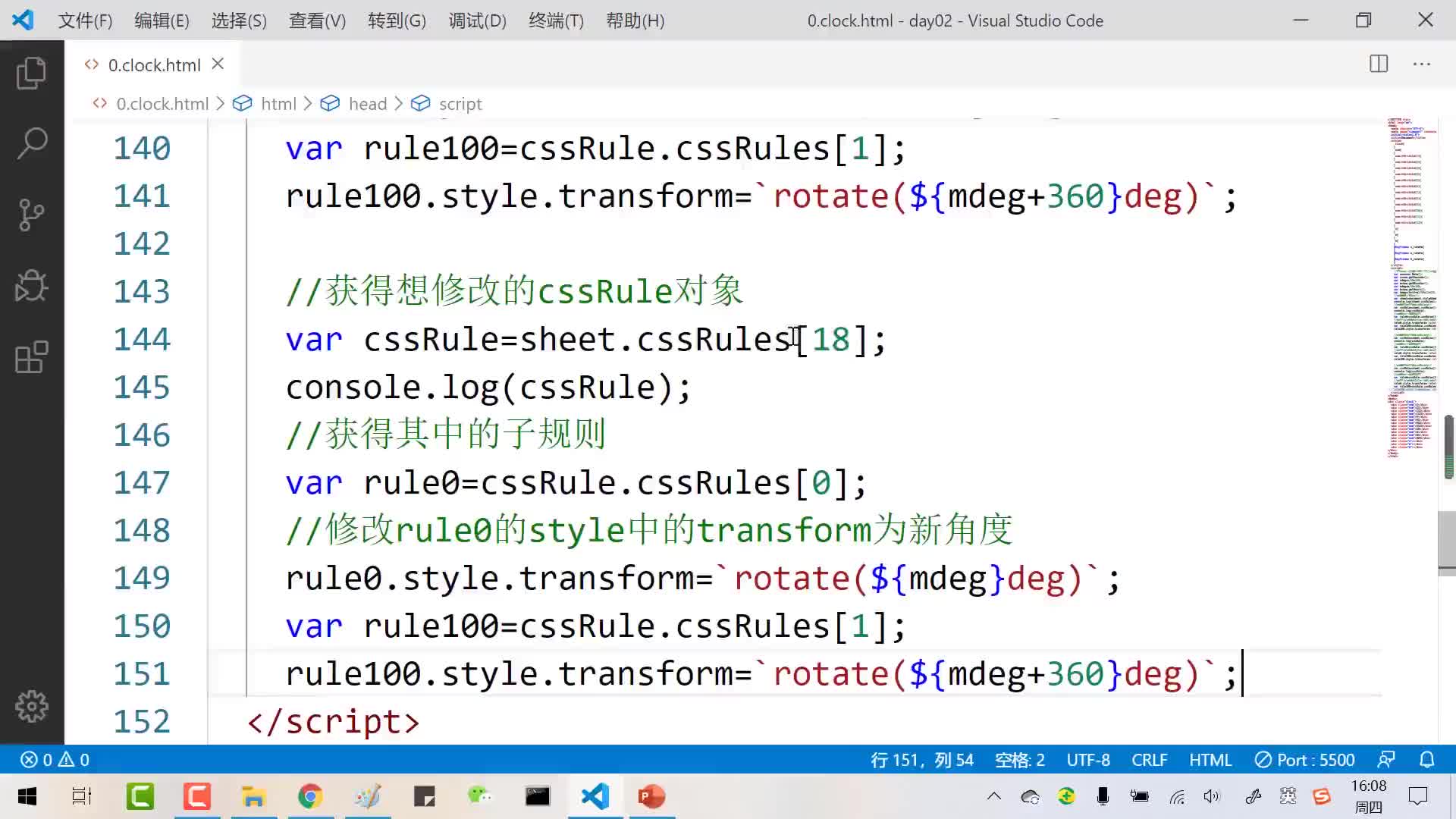The image size is (1456, 819).
Task: Click the CRLF line ending toggle
Action: 1150,760
